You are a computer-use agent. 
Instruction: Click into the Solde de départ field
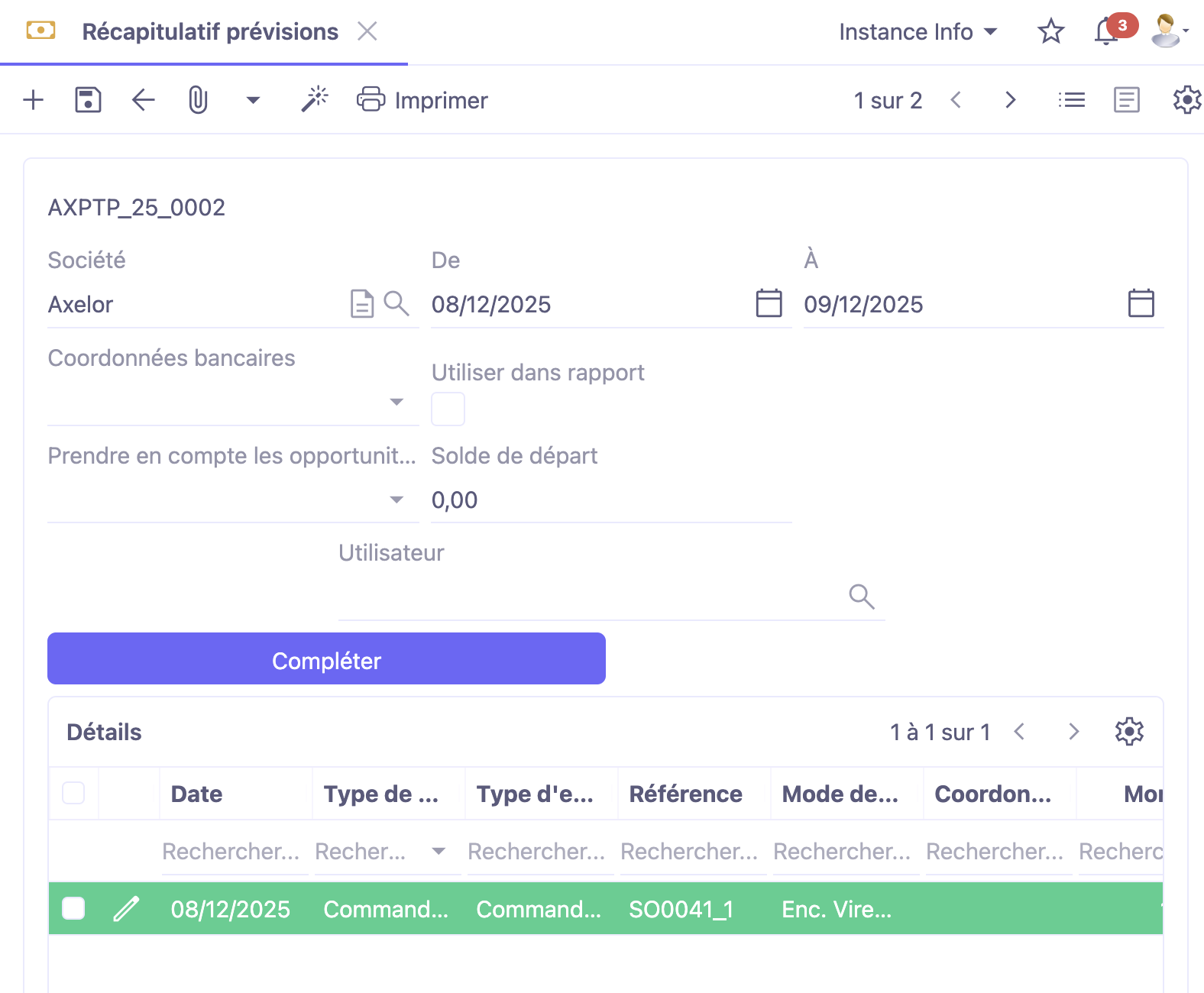pyautogui.click(x=610, y=500)
